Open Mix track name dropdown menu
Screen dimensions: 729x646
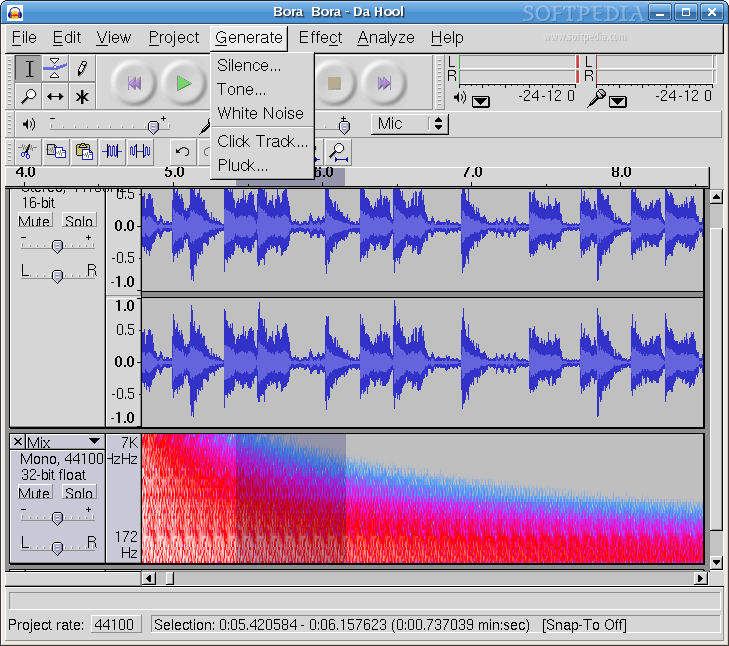pos(65,441)
